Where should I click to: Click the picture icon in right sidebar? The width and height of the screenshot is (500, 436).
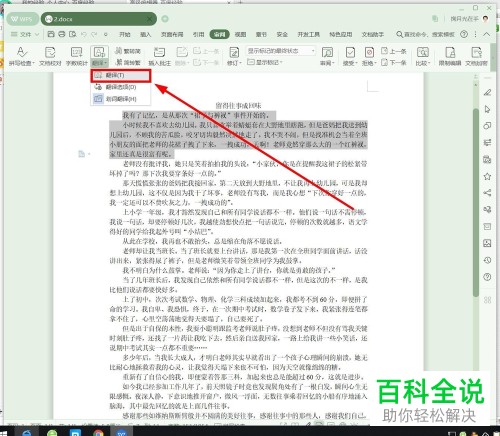click(487, 243)
